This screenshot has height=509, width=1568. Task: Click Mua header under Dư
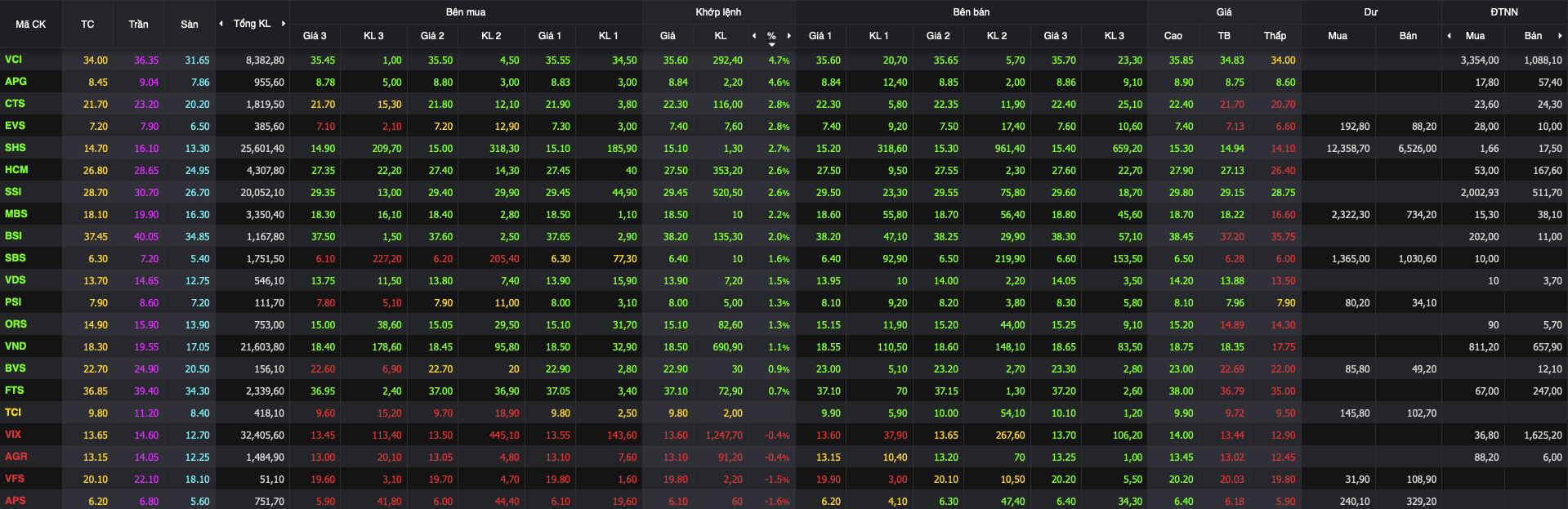(1338, 36)
